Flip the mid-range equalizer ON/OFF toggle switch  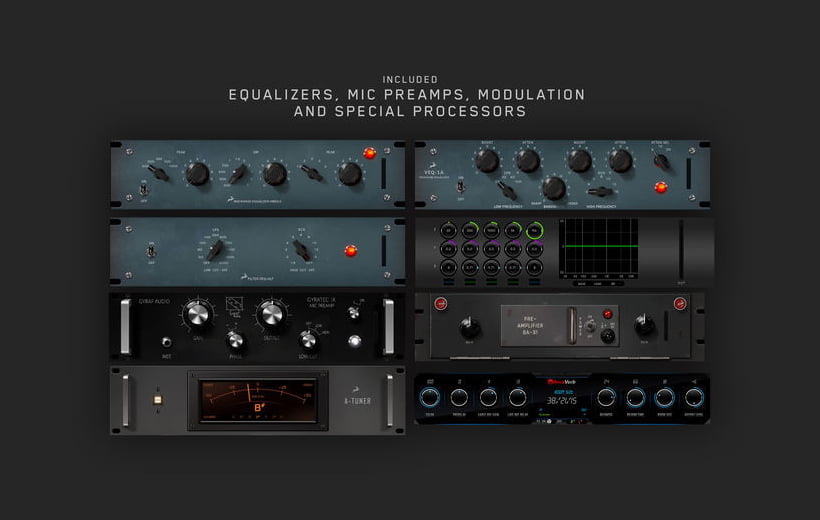click(x=143, y=188)
